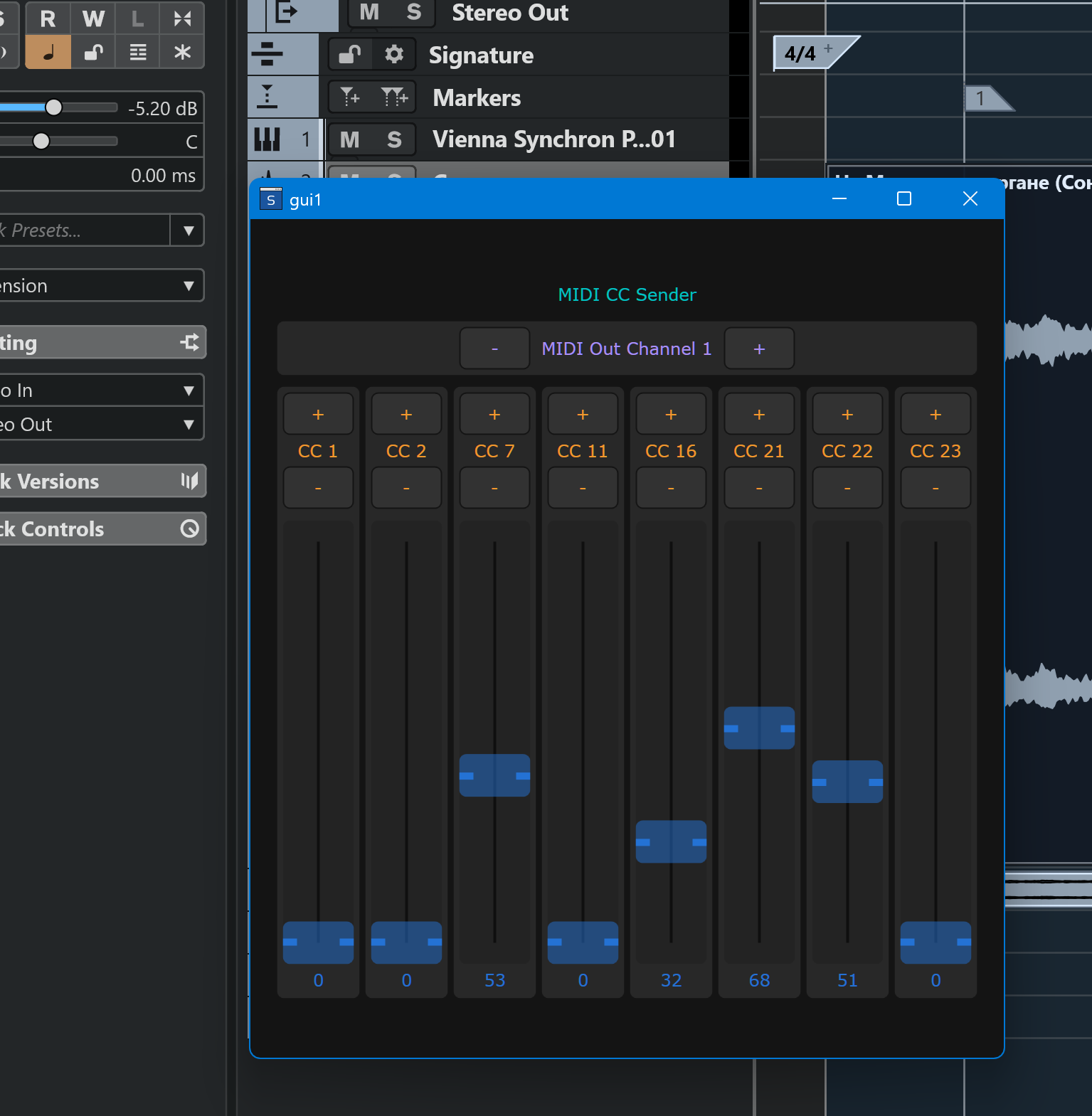Click the Quick Controls circular icon

[189, 529]
